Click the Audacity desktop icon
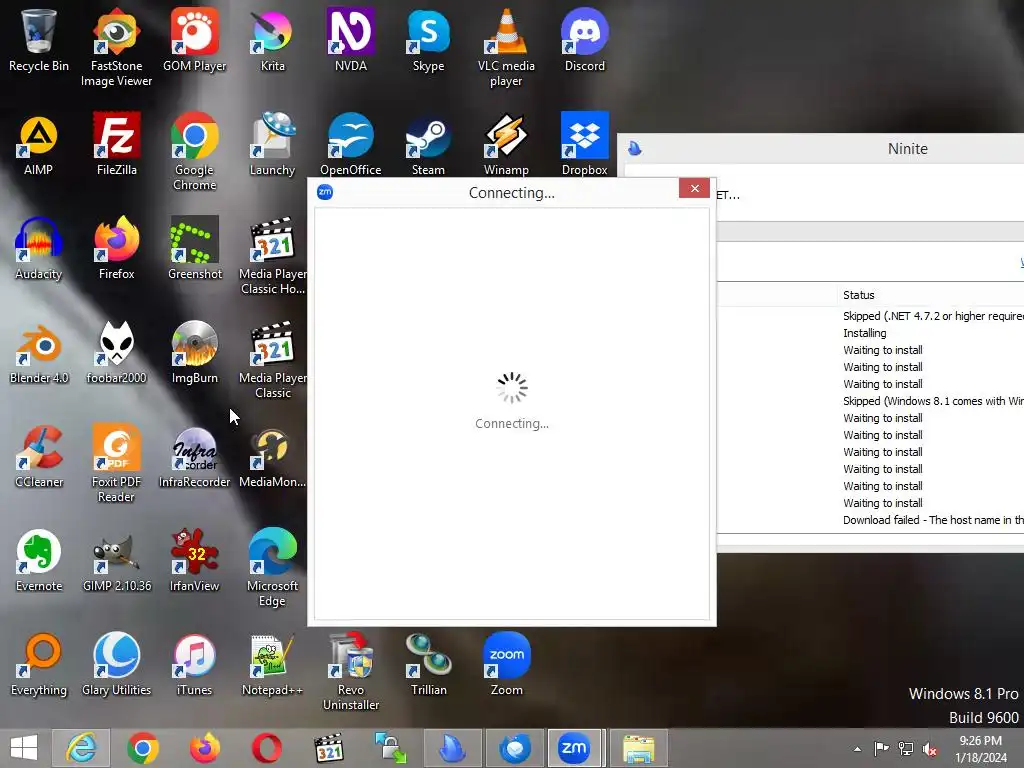This screenshot has height=768, width=1024. point(39,248)
